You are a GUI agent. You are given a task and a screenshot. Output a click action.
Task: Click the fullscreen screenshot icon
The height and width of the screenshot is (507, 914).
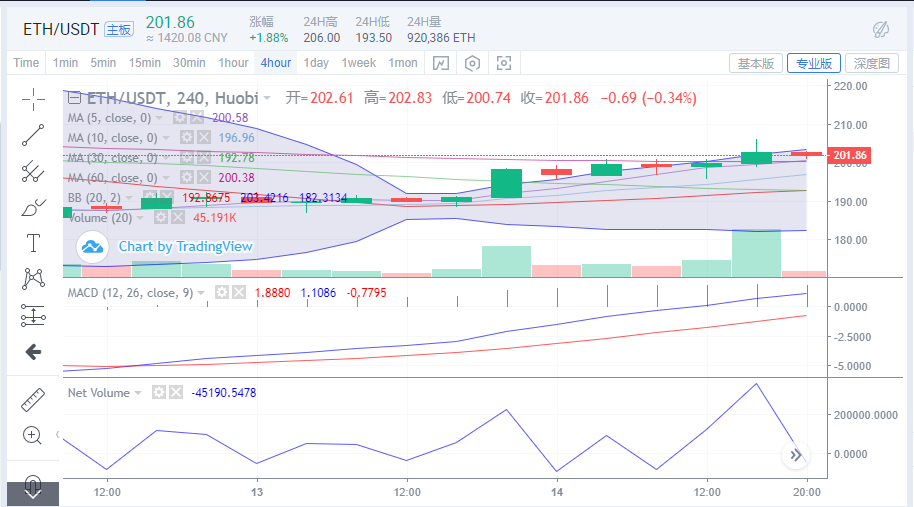click(504, 63)
